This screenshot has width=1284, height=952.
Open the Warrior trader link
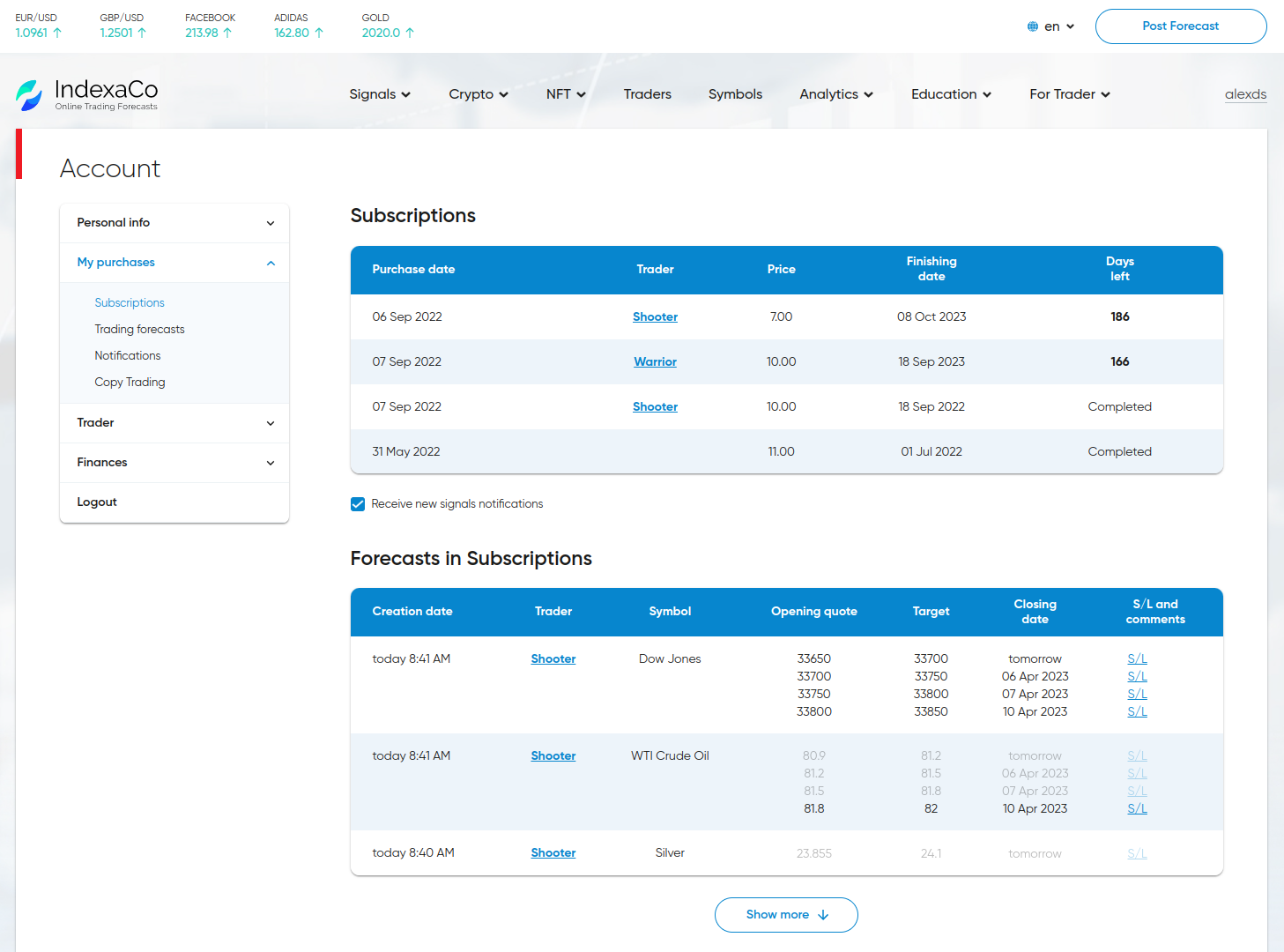656,362
